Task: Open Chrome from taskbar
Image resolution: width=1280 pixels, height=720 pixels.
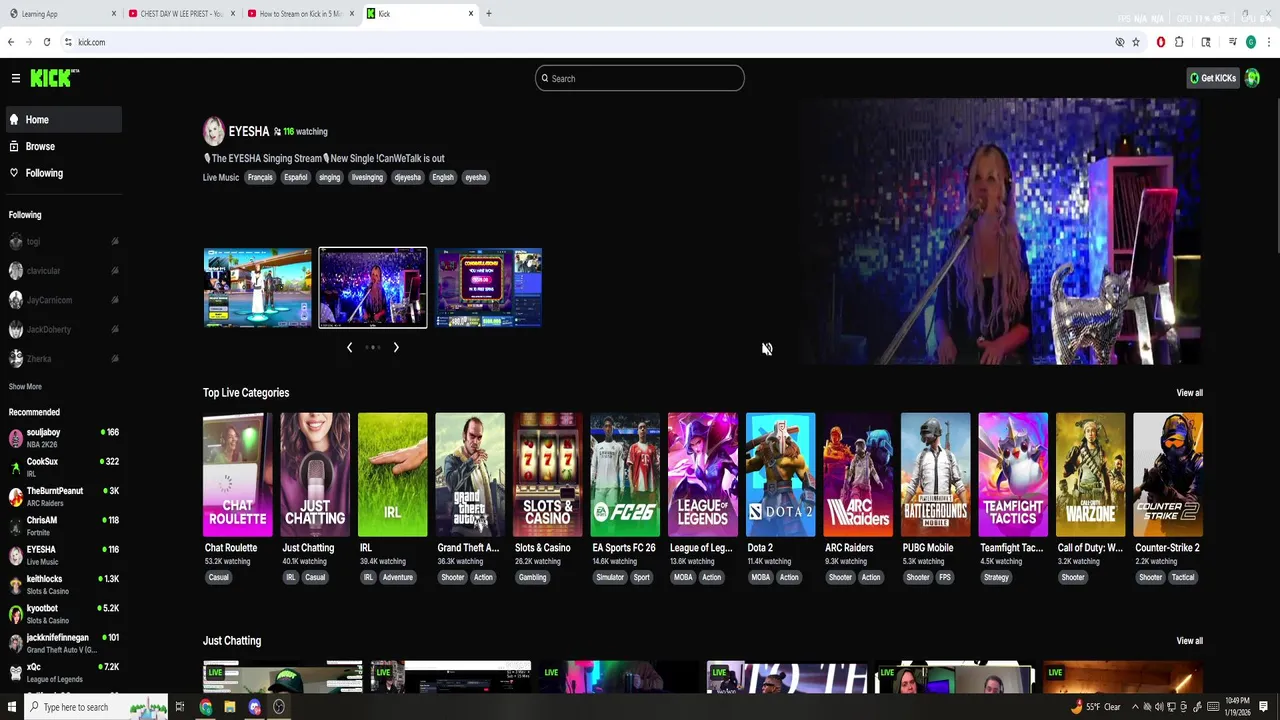Action: tap(205, 707)
